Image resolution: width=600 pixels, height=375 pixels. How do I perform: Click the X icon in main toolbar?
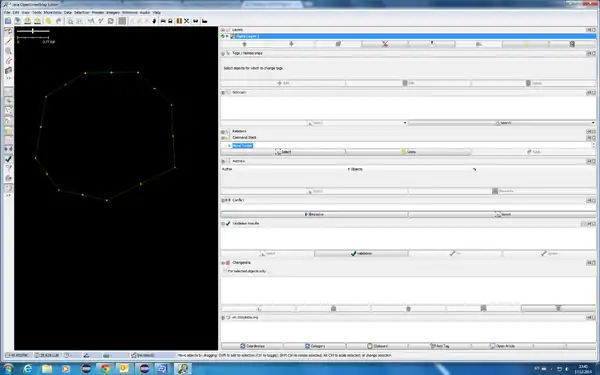[x=187, y=21]
